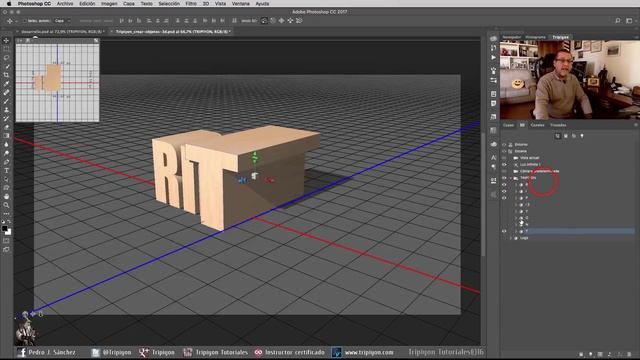This screenshot has height=360, width=640.
Task: Open the Ventana menu
Action: pos(240,4)
